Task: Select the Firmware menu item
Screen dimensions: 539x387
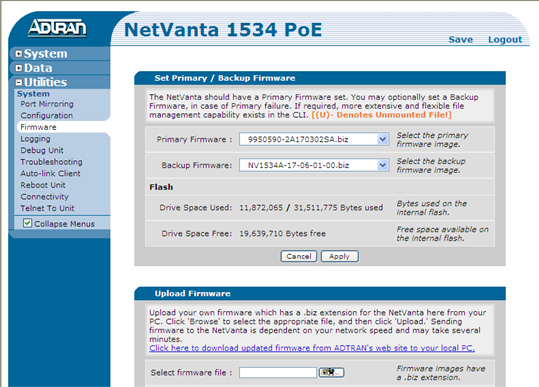Action: [x=38, y=127]
